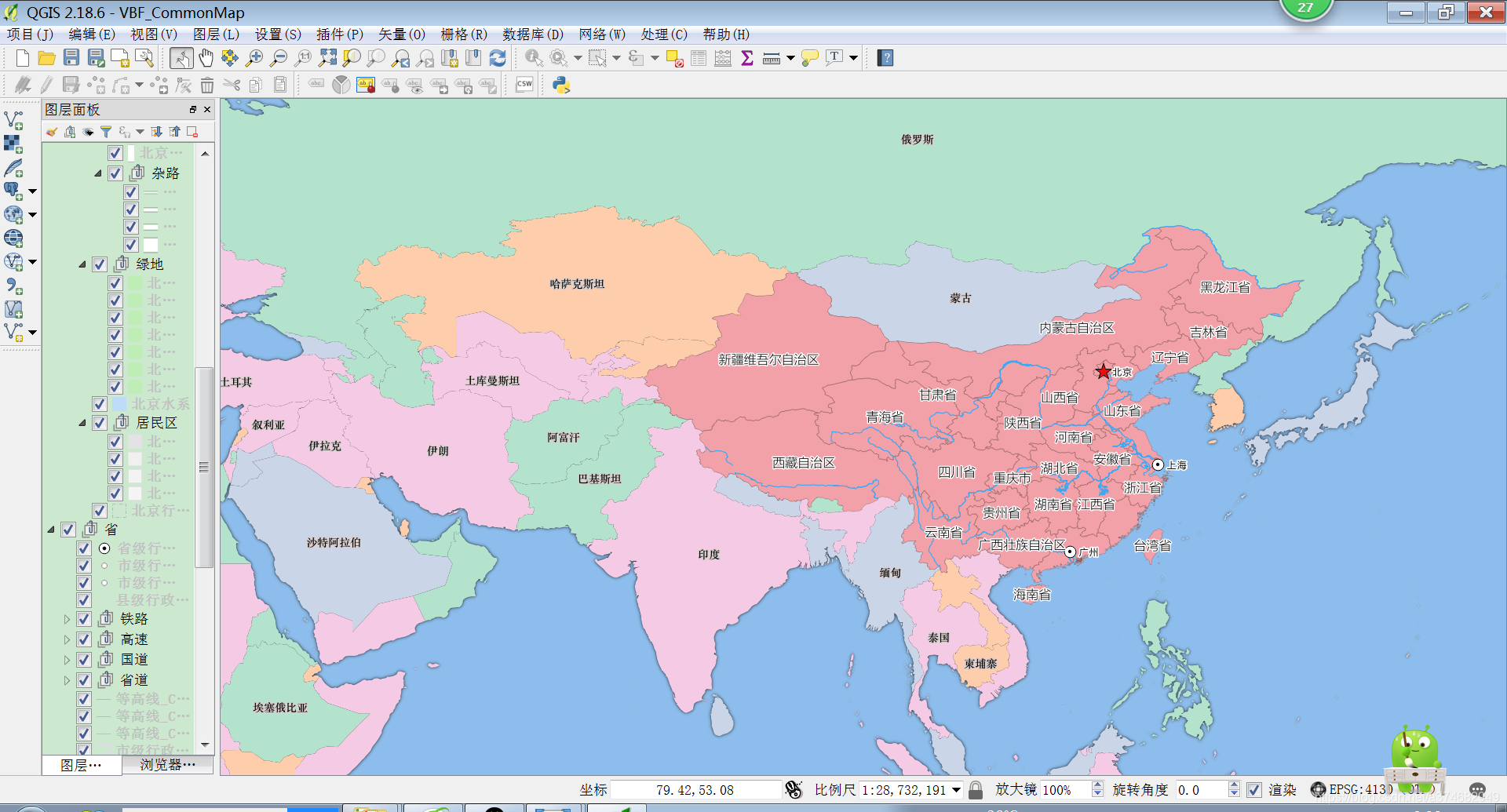Screen dimensions: 1507x812
Task: Open the text annotation dropdown arrow
Action: click(853, 58)
